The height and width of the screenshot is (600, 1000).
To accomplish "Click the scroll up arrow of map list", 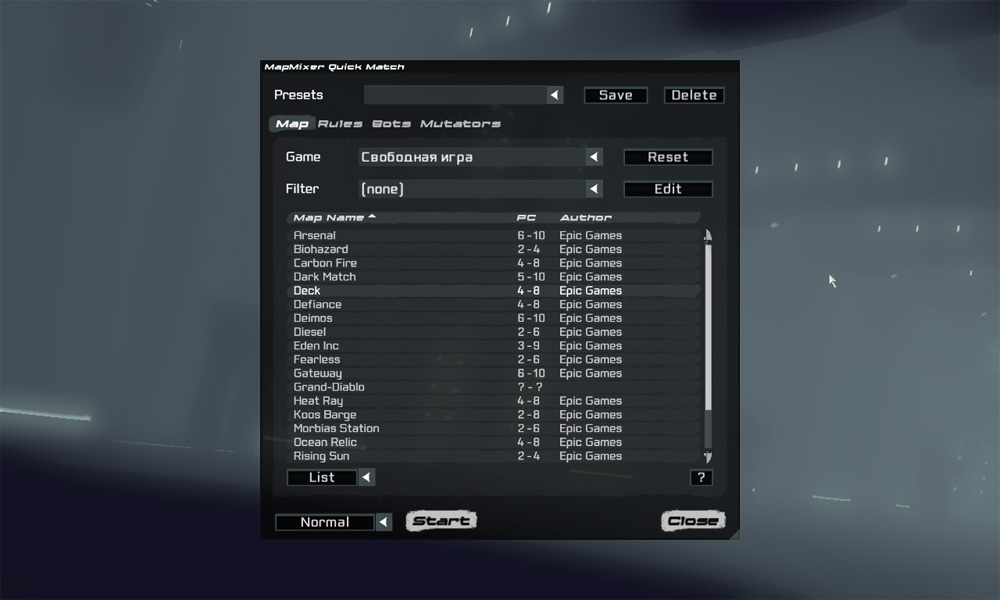I will (x=708, y=235).
